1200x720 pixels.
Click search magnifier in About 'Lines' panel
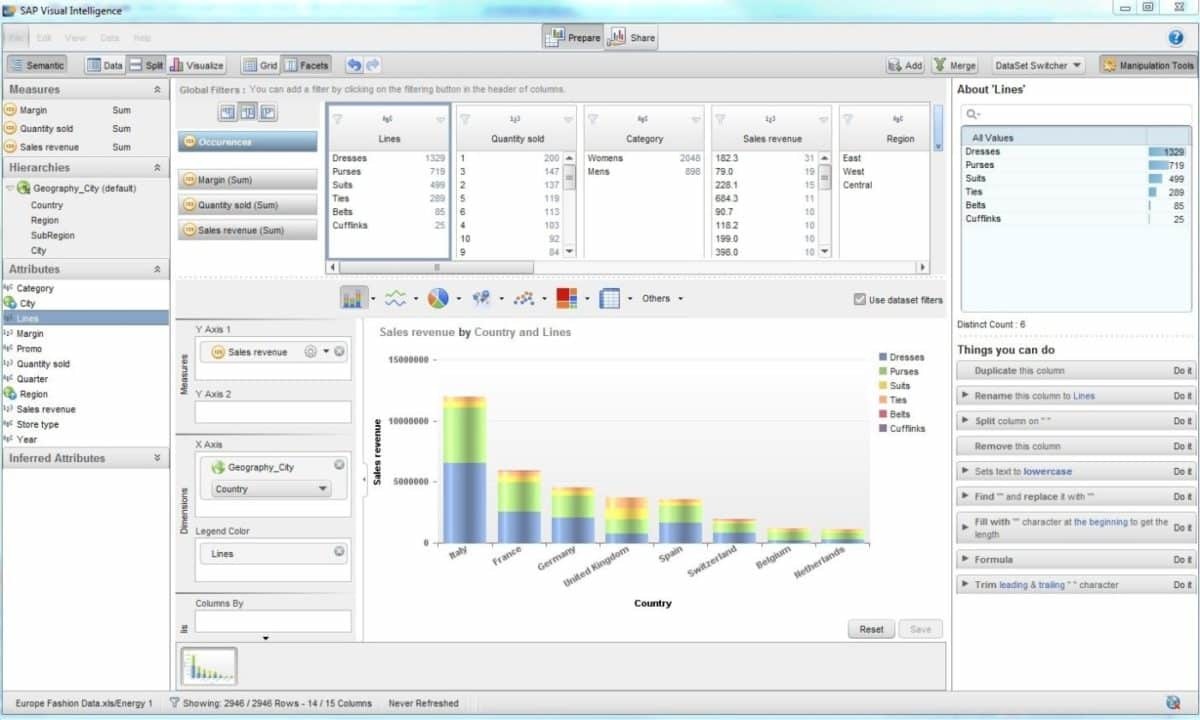(970, 115)
